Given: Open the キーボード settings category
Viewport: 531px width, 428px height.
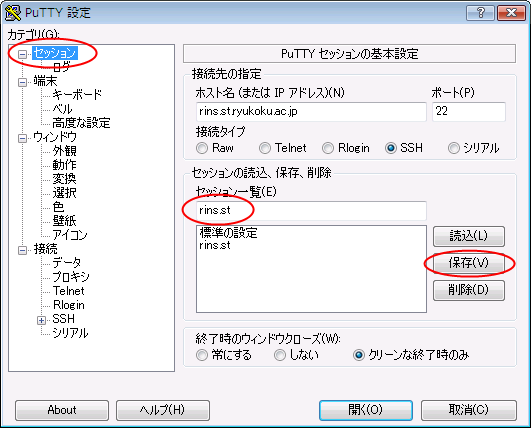Looking at the screenshot, I should pos(77,94).
